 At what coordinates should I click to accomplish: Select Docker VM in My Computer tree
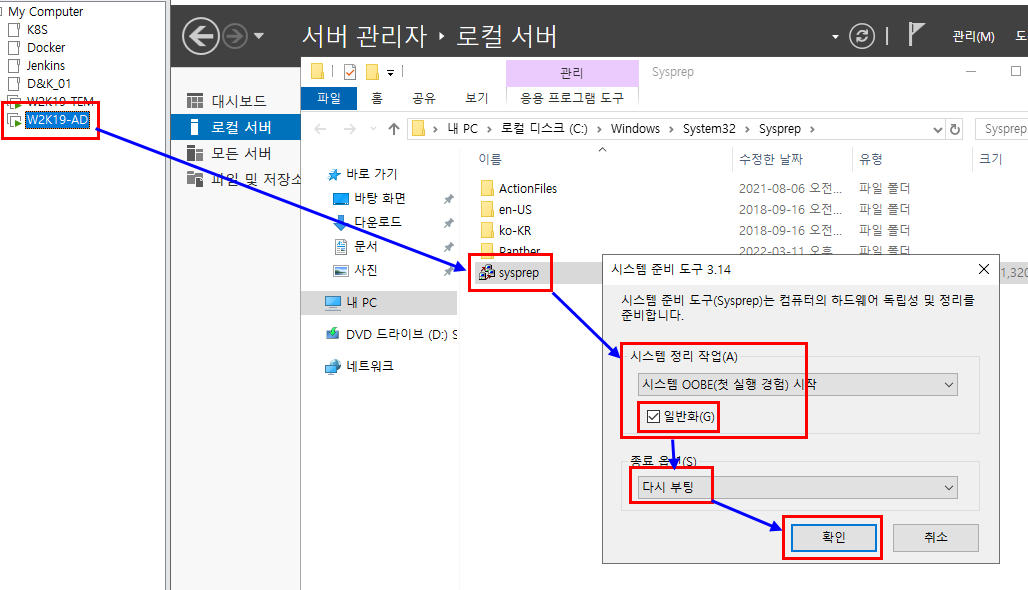tap(46, 48)
